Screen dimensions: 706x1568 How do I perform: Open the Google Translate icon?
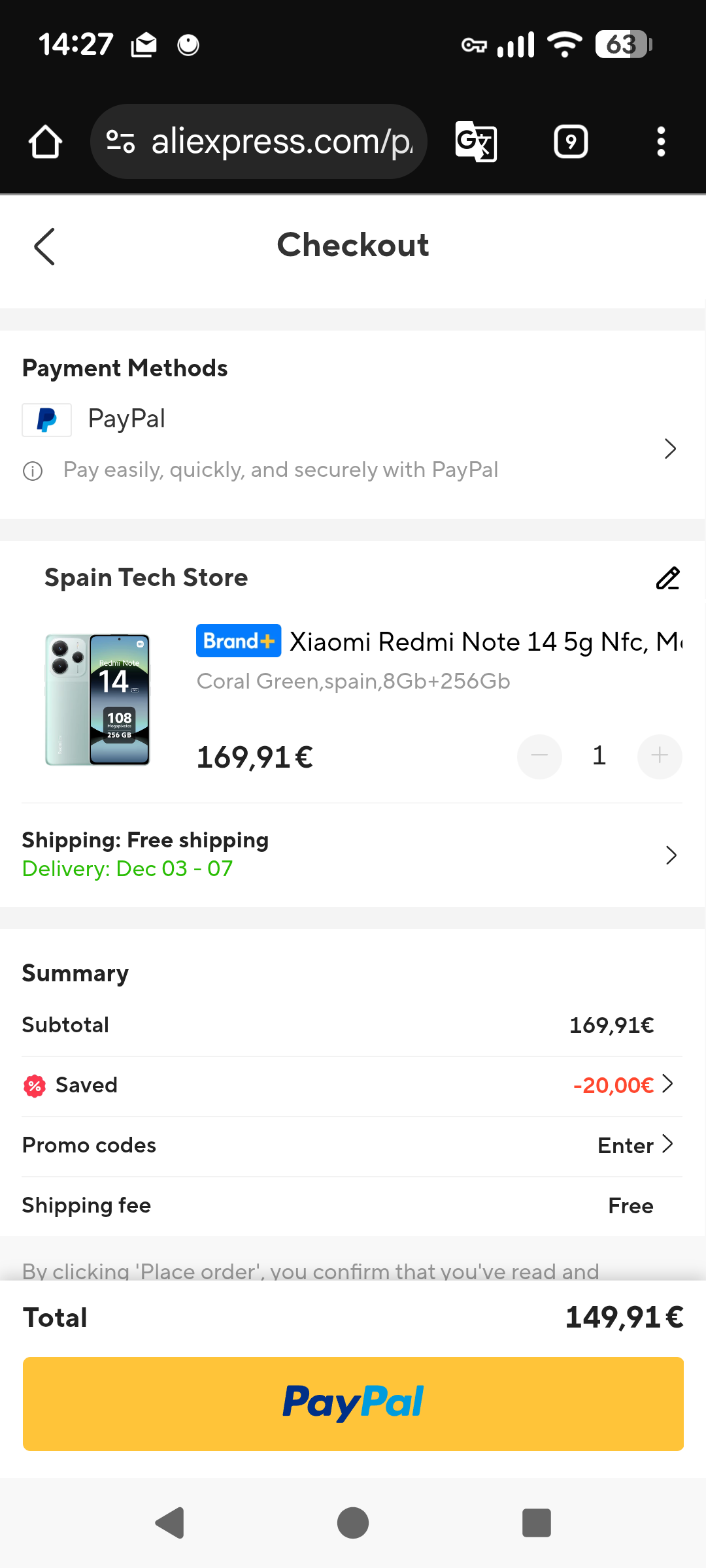click(476, 142)
